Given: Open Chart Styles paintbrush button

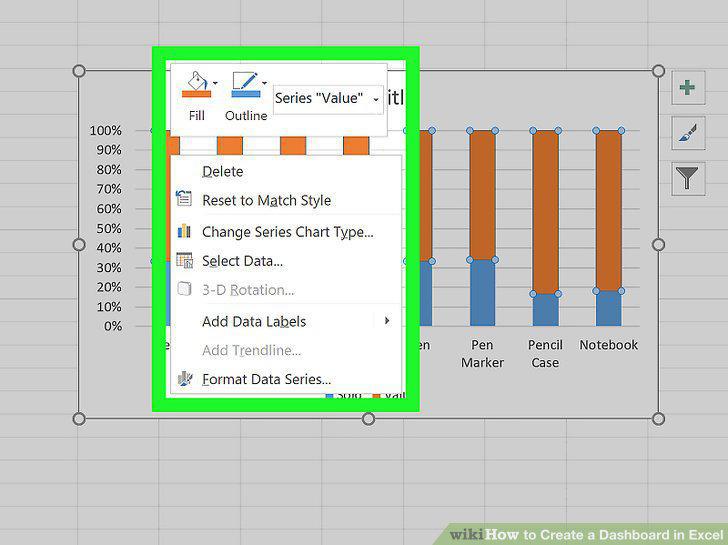Looking at the screenshot, I should click(x=688, y=133).
